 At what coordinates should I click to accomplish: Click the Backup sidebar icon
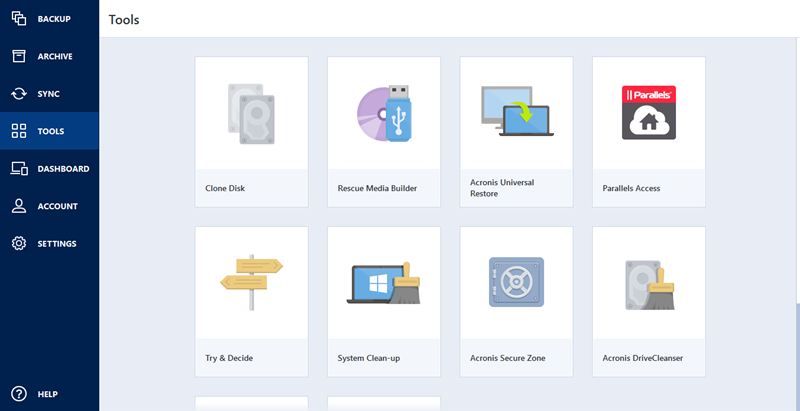(x=18, y=19)
